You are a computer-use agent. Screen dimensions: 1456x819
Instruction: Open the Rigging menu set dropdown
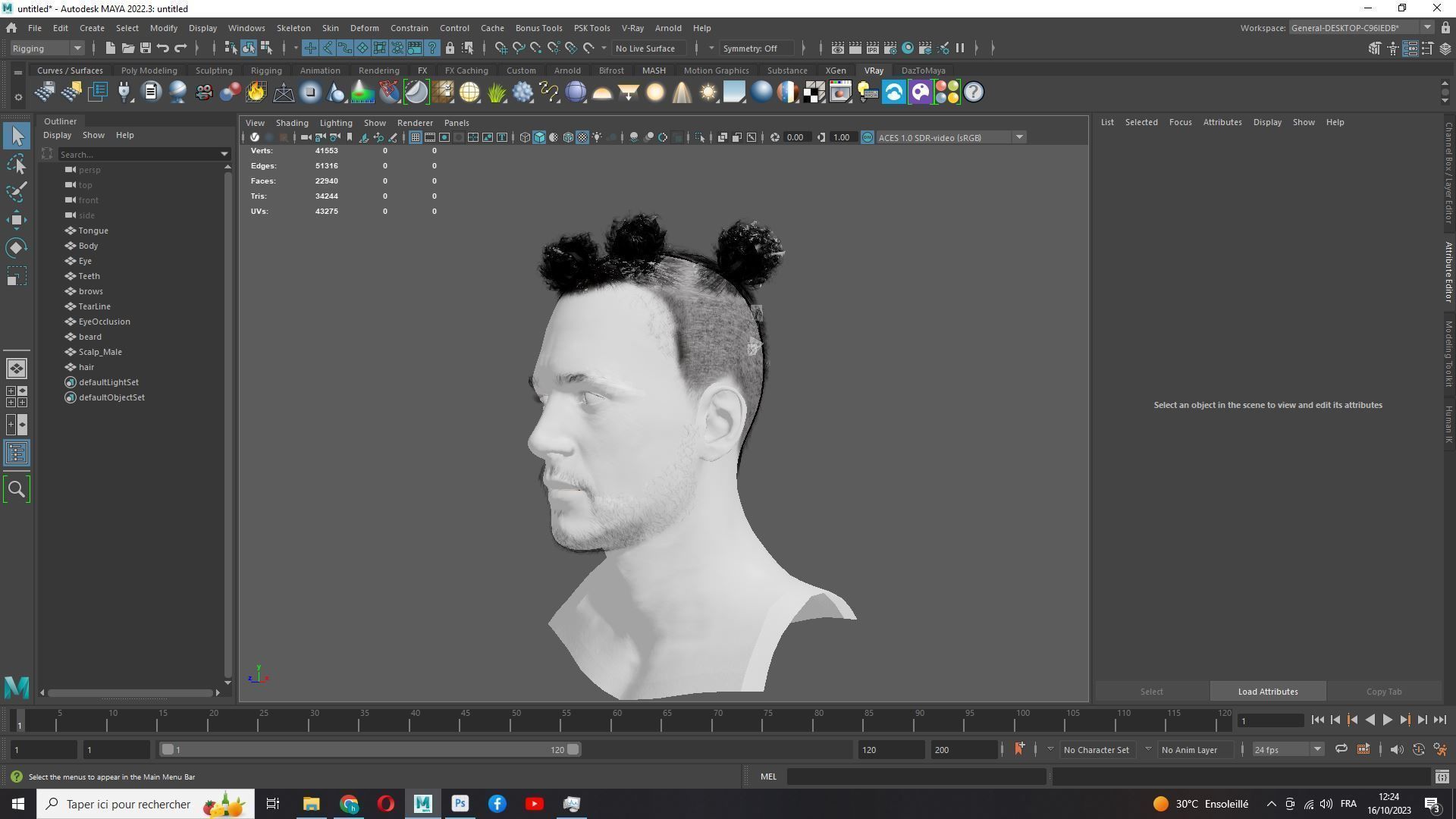point(47,49)
